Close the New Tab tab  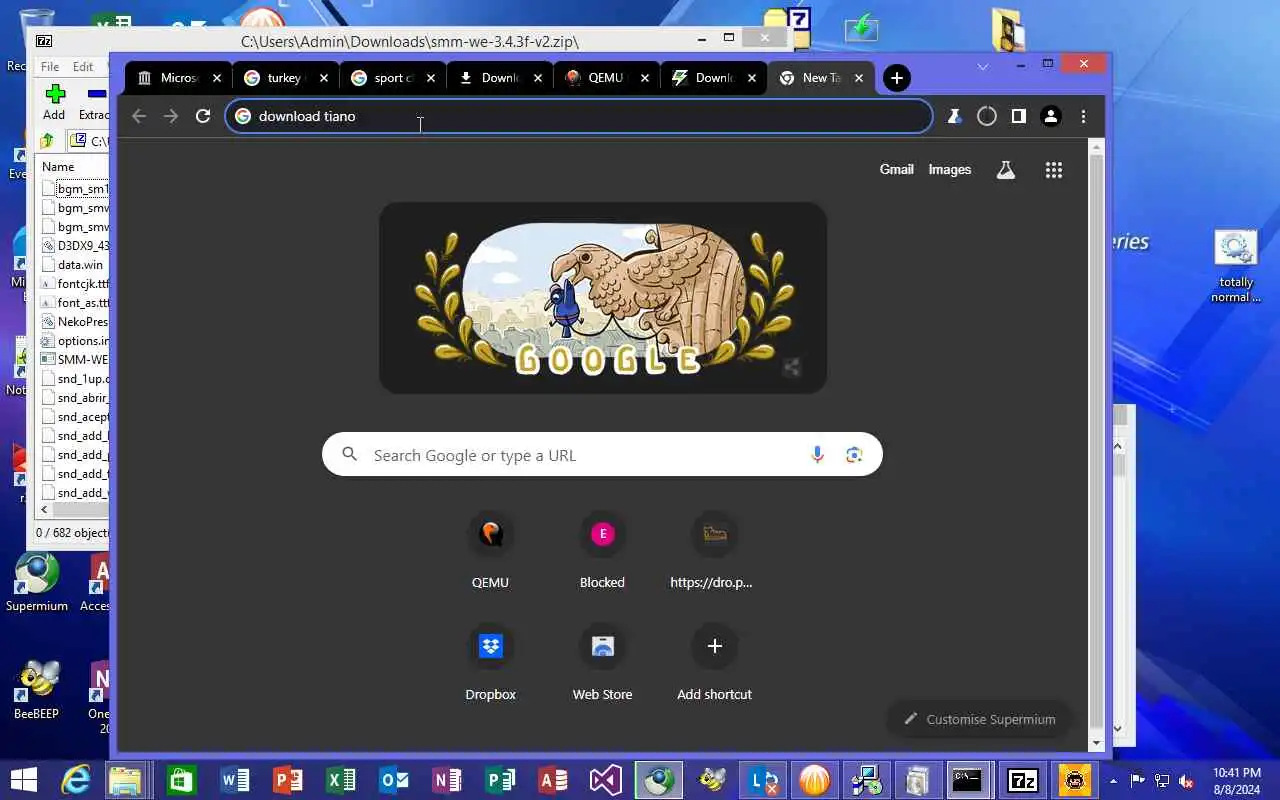[859, 78]
